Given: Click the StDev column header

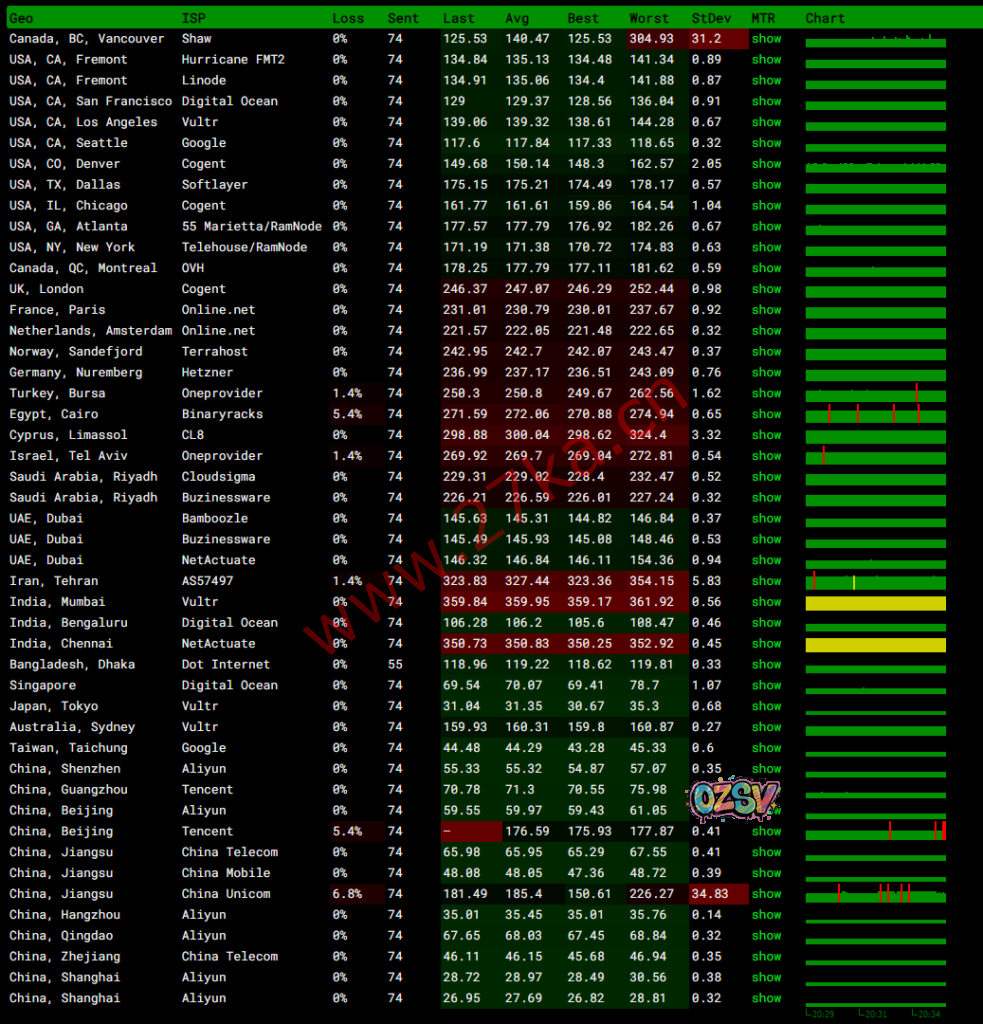Looking at the screenshot, I should [711, 18].
